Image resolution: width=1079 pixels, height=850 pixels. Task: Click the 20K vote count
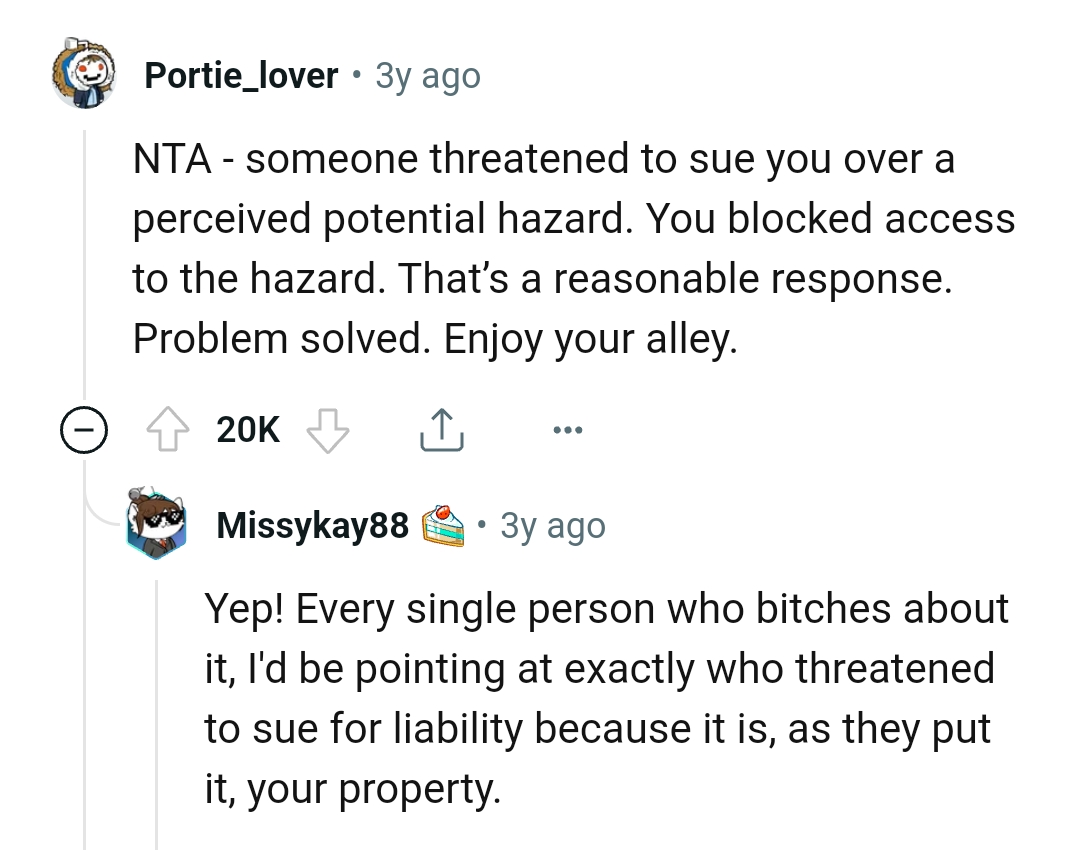pyautogui.click(x=248, y=431)
